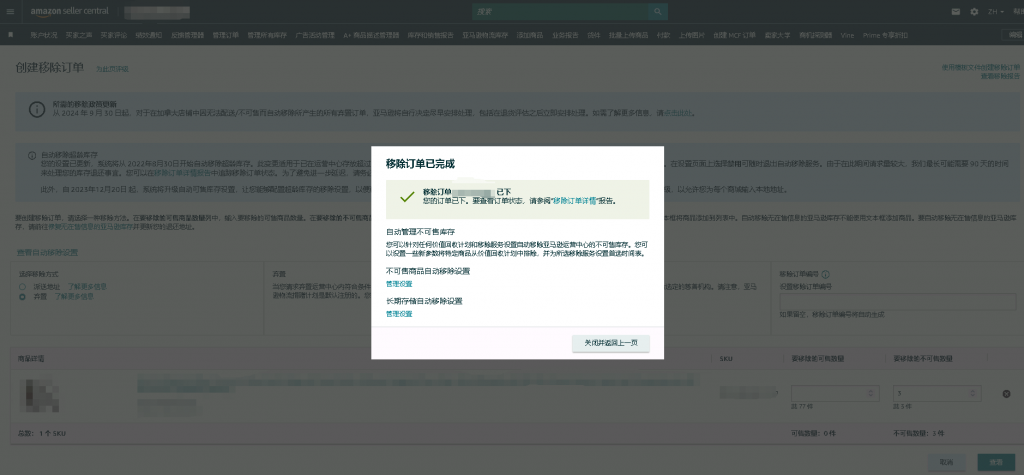Open 库存和销售报告 in navigation bar
Screen dimensions: 1024x475
point(430,35)
